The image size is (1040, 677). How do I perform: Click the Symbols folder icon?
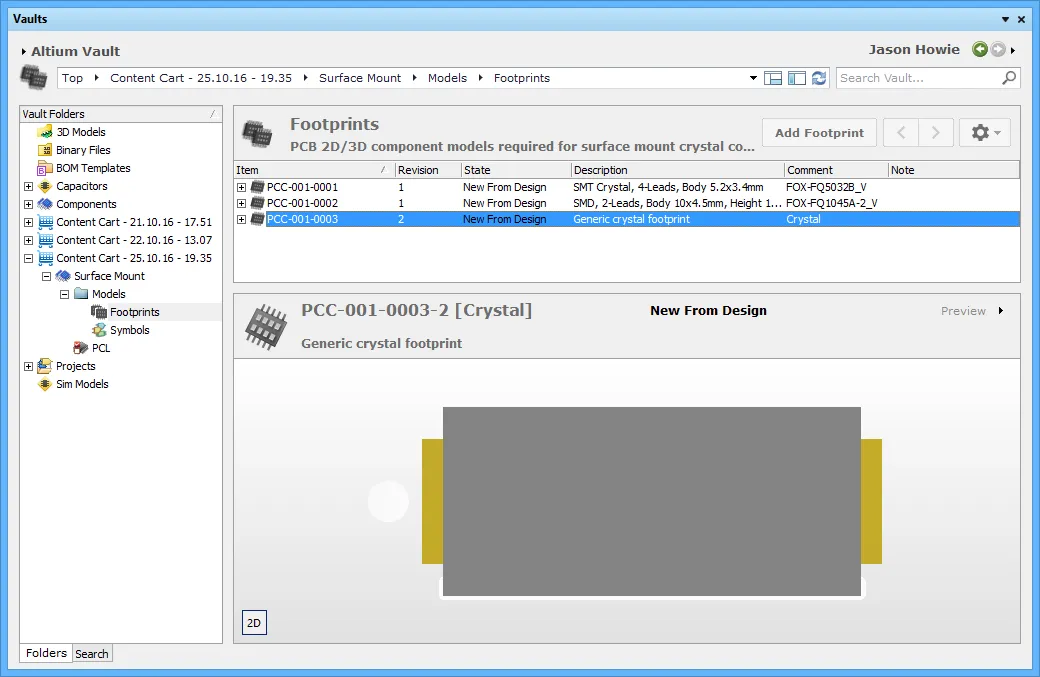tap(99, 330)
